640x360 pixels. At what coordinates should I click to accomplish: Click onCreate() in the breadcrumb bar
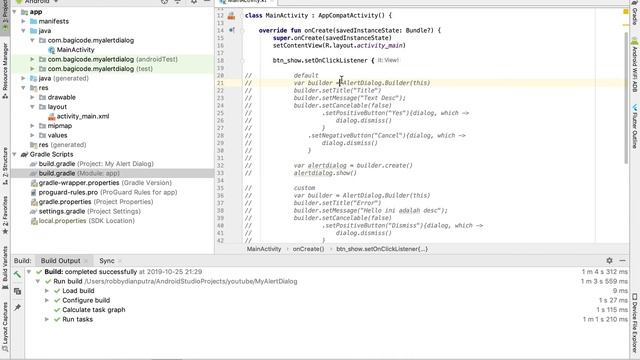(308, 249)
